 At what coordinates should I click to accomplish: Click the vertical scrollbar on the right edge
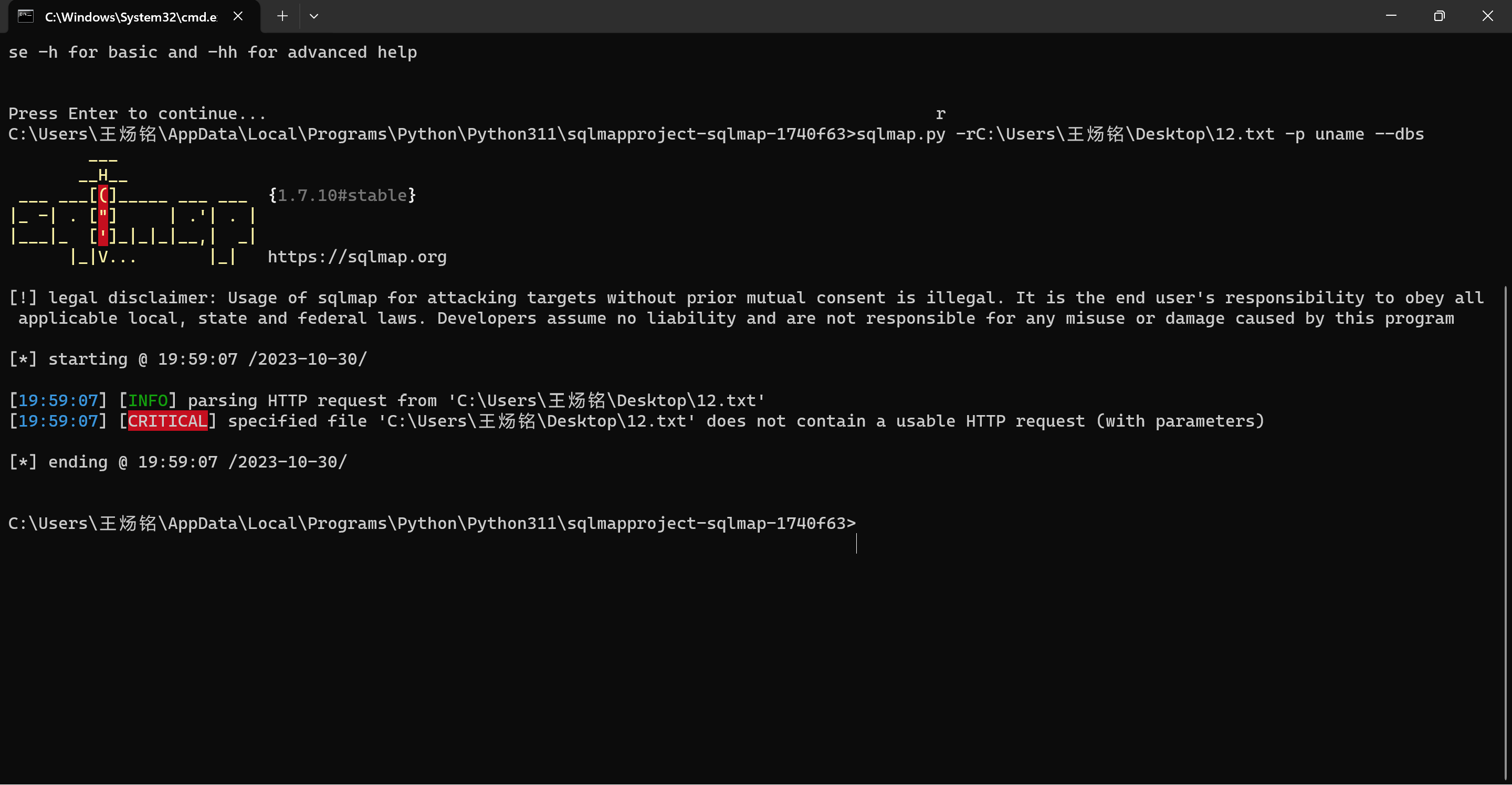click(x=1506, y=528)
